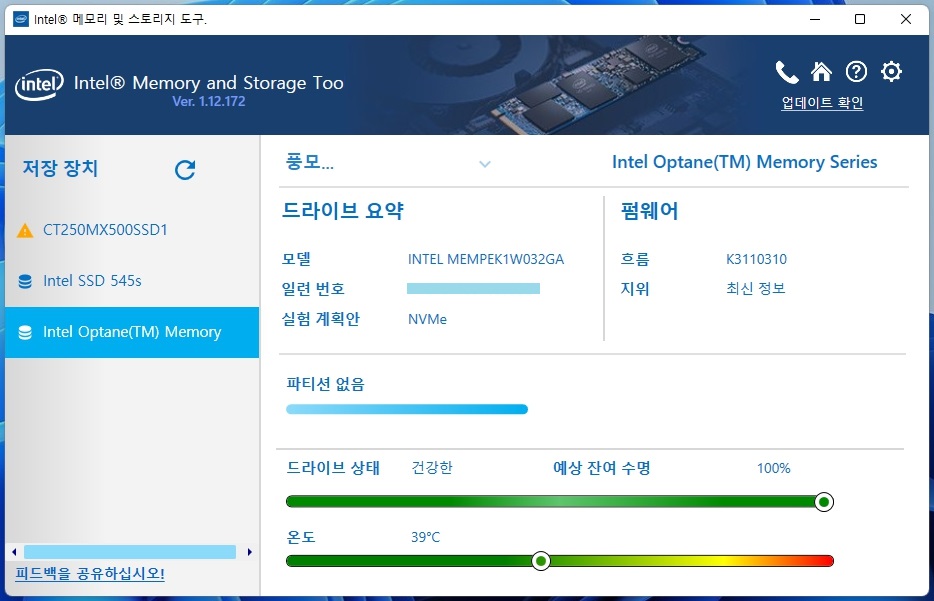Click the sidebar horizontal scrollbar right arrow
Viewport: 934px width, 601px height.
[x=250, y=552]
